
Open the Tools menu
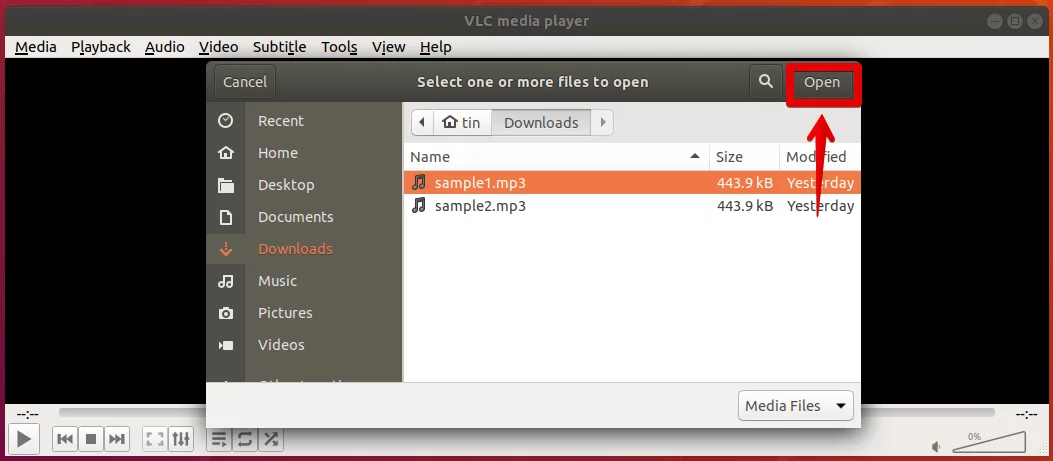(339, 47)
